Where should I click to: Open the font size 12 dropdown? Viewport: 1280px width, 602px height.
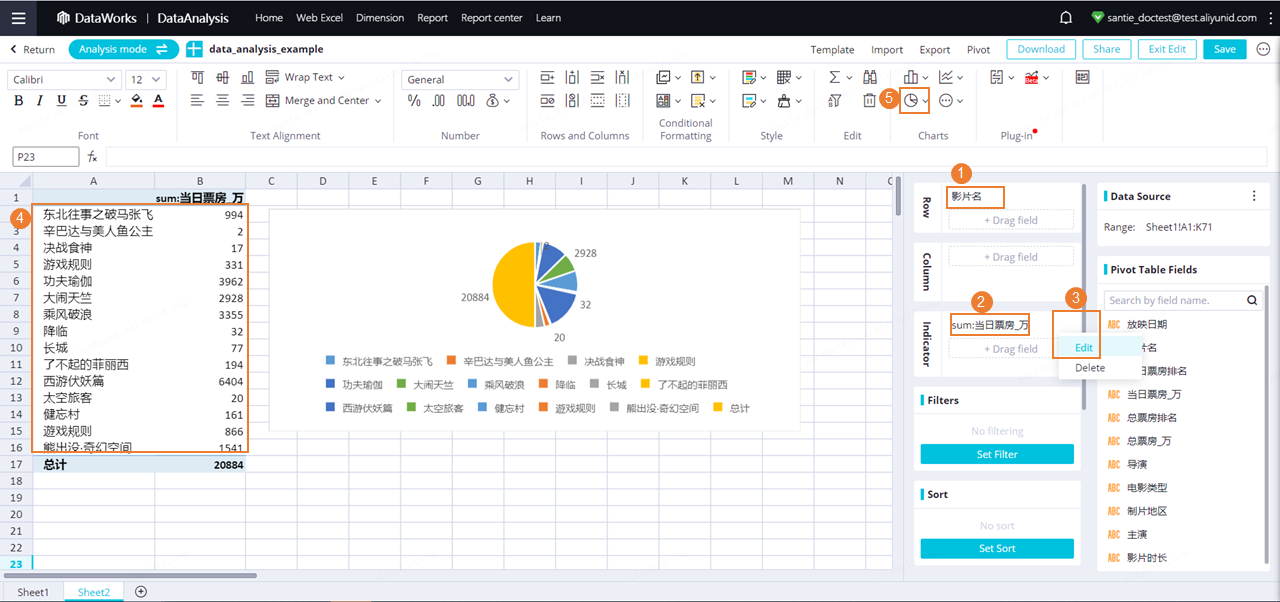146,79
